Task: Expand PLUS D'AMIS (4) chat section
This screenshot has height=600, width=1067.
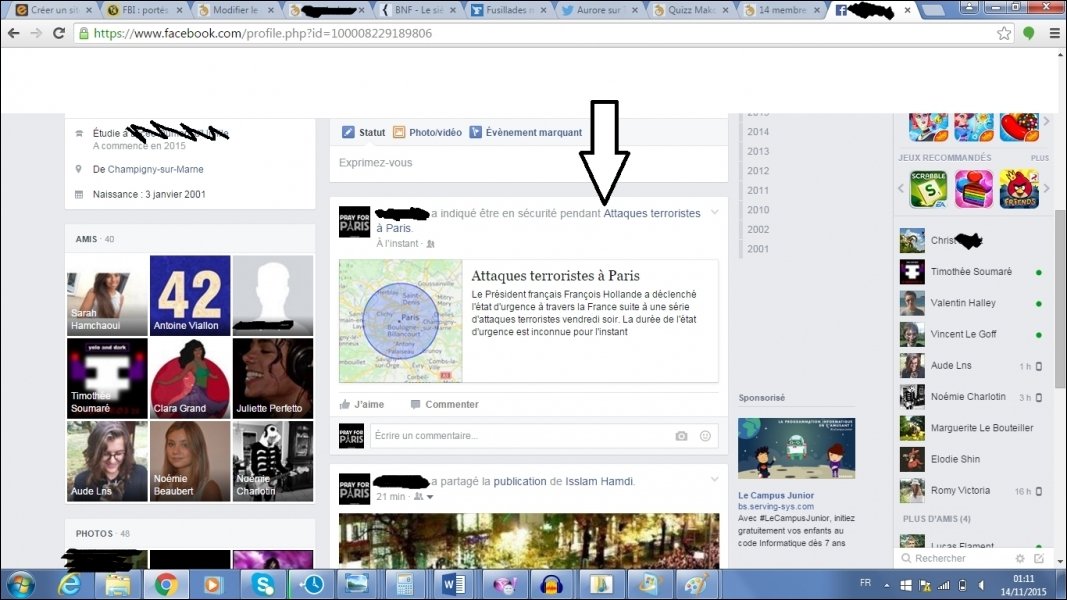Action: pyautogui.click(x=936, y=518)
